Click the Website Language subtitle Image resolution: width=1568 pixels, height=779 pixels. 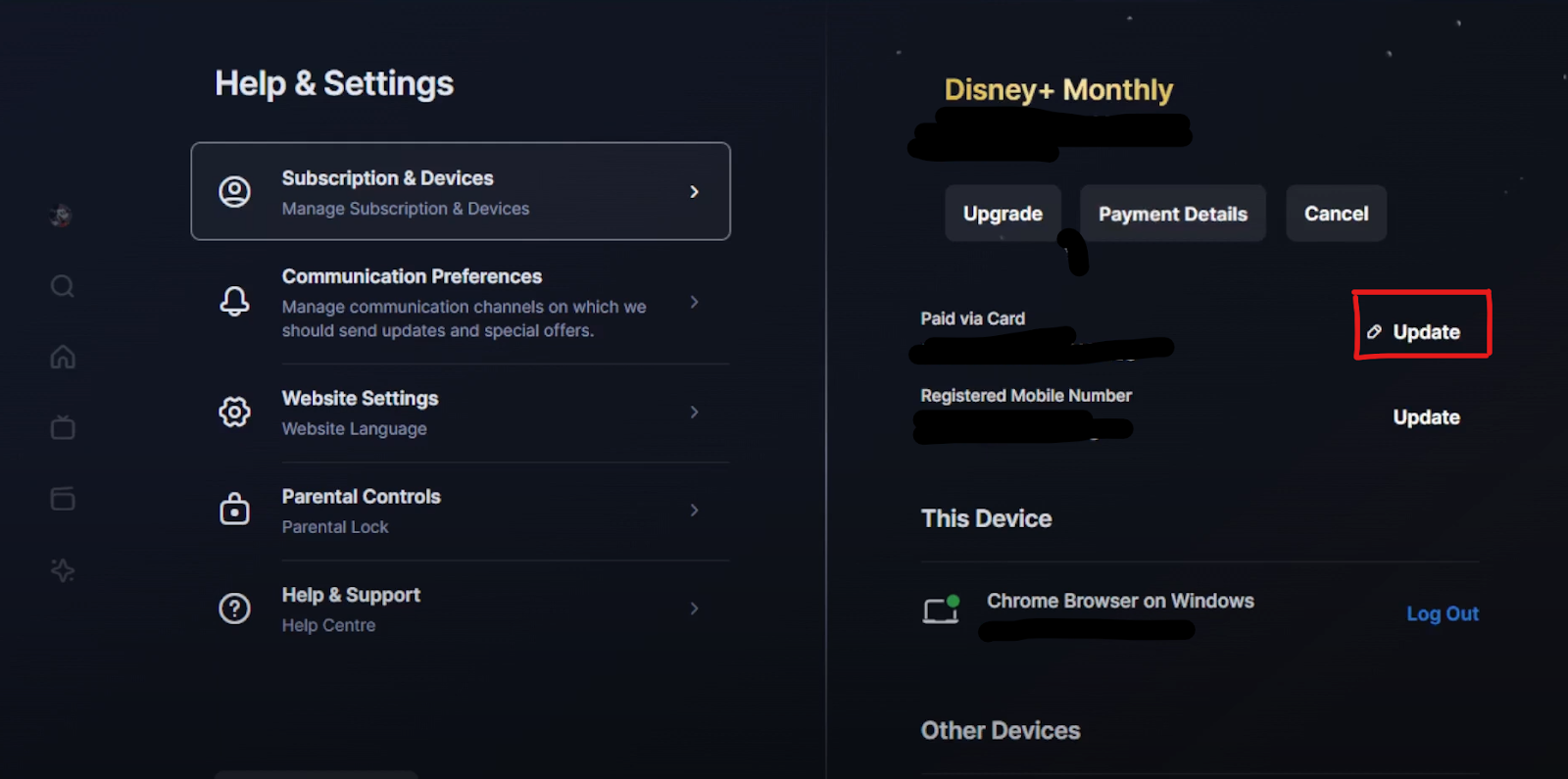(x=354, y=429)
